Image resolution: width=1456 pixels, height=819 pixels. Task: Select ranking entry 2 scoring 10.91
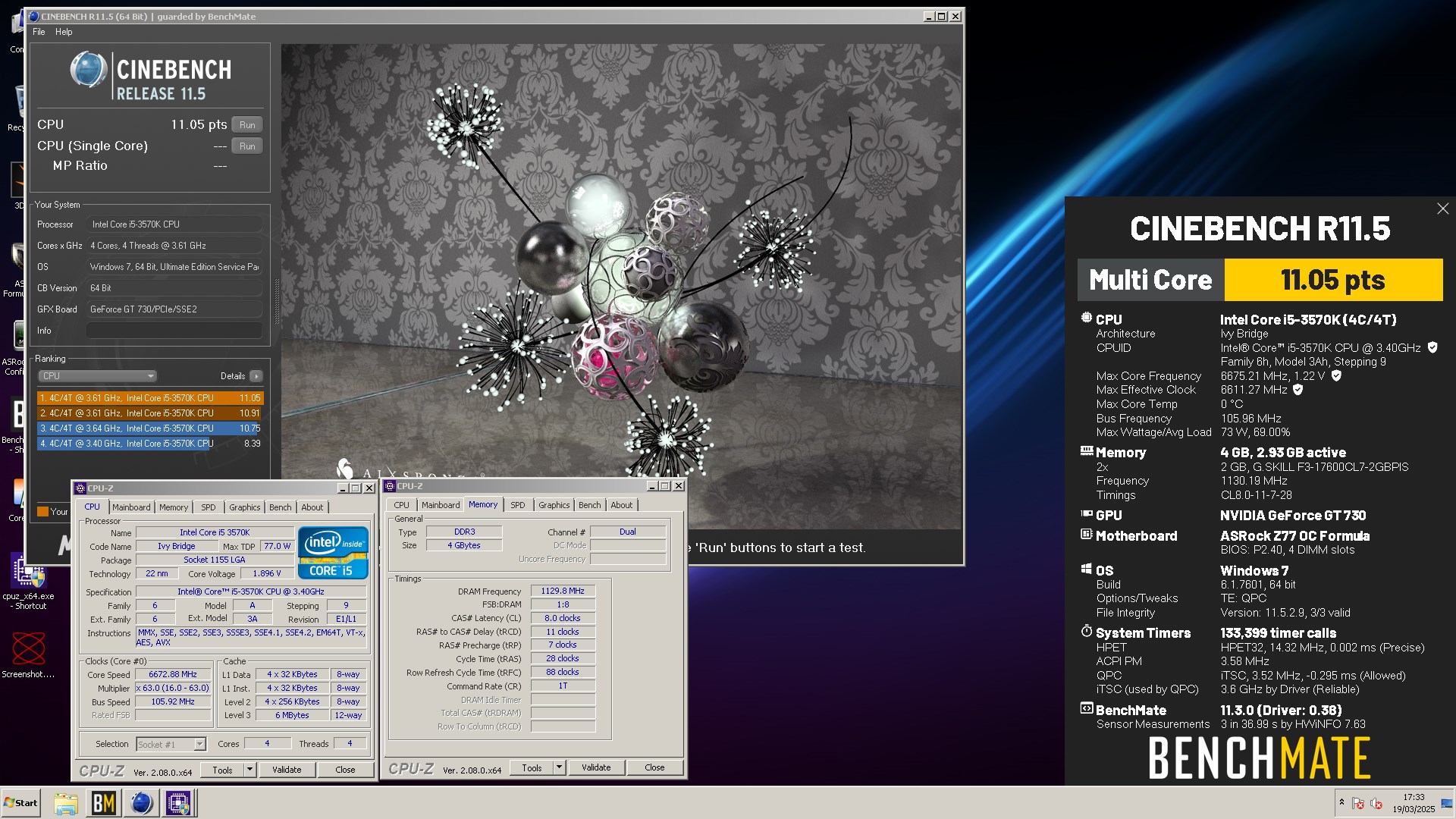pos(150,413)
